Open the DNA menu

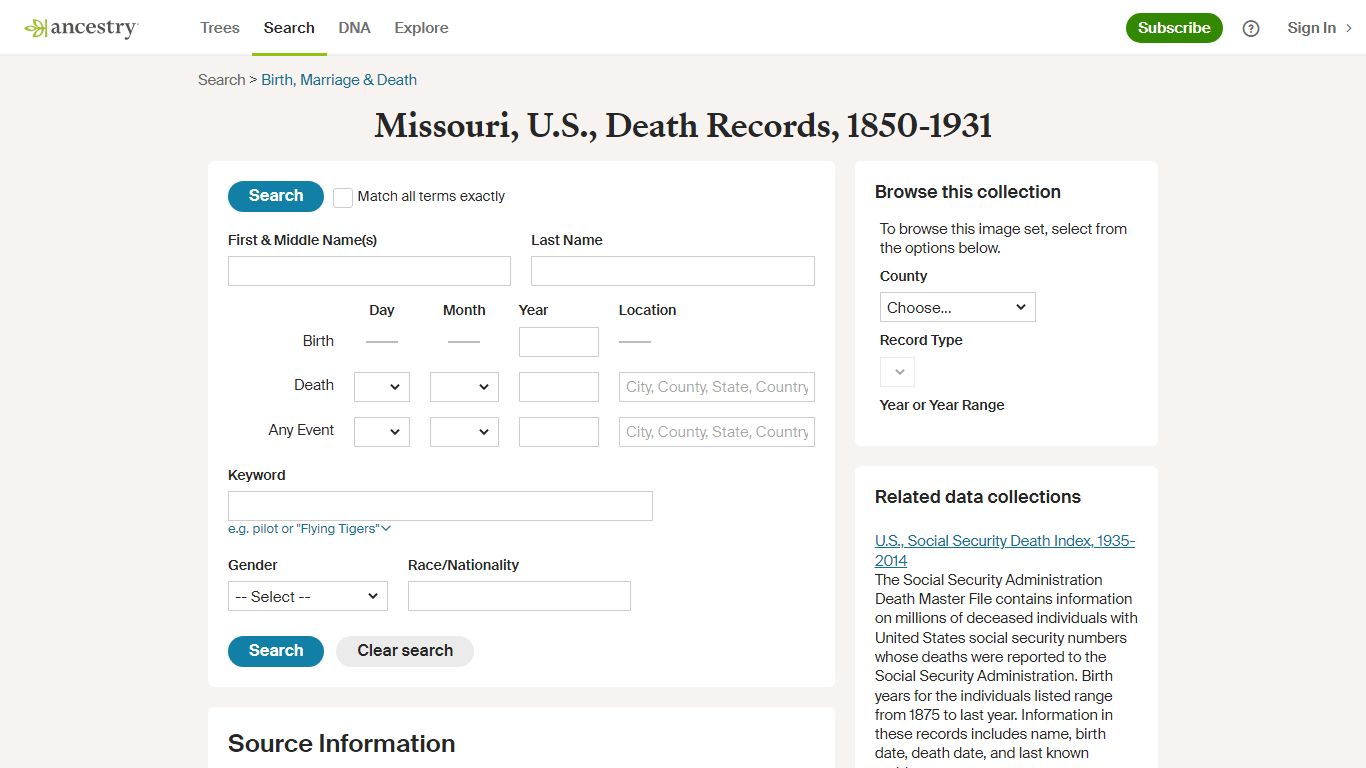click(x=354, y=28)
